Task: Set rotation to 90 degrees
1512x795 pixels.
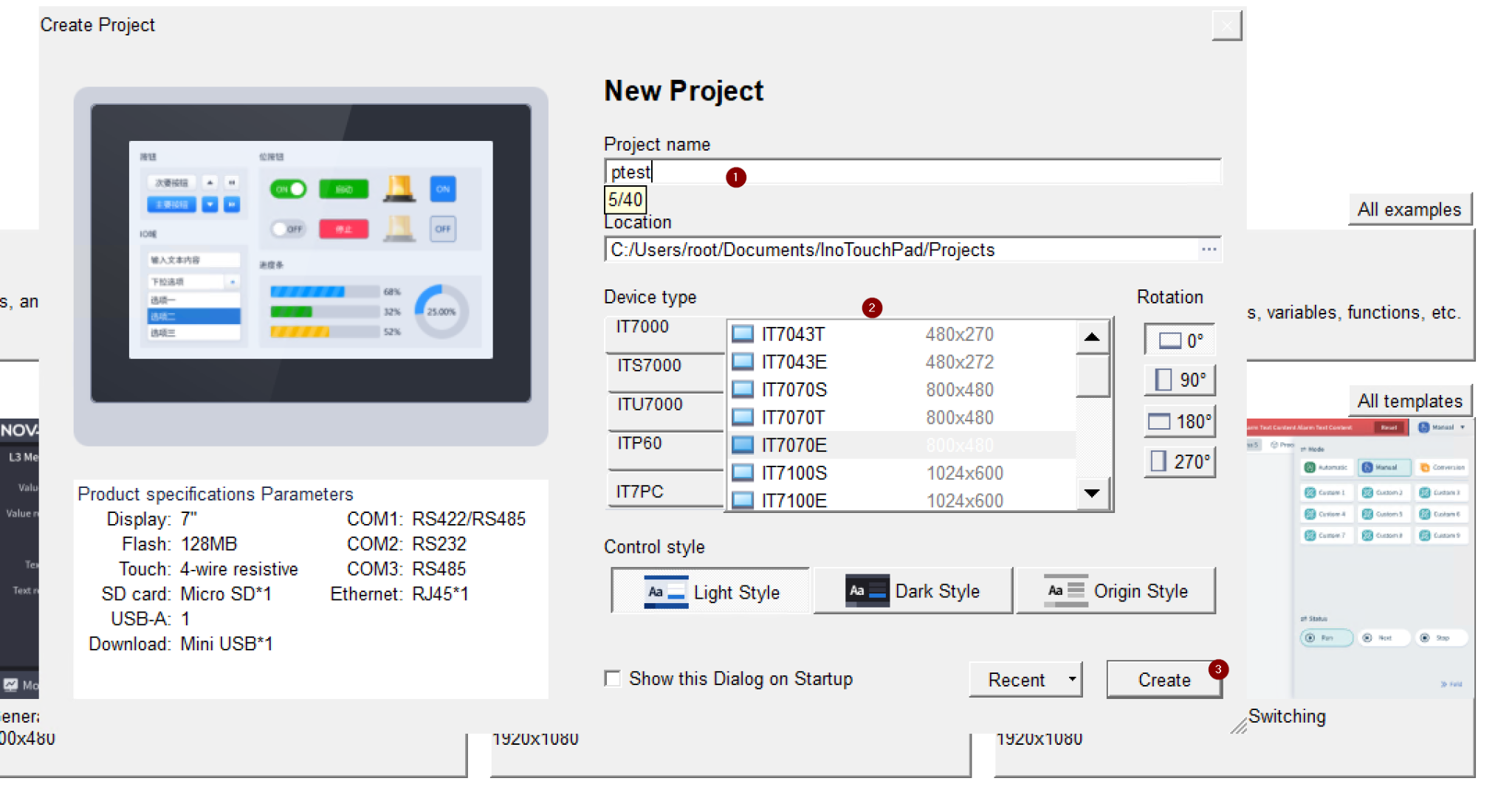Action: coord(1180,380)
